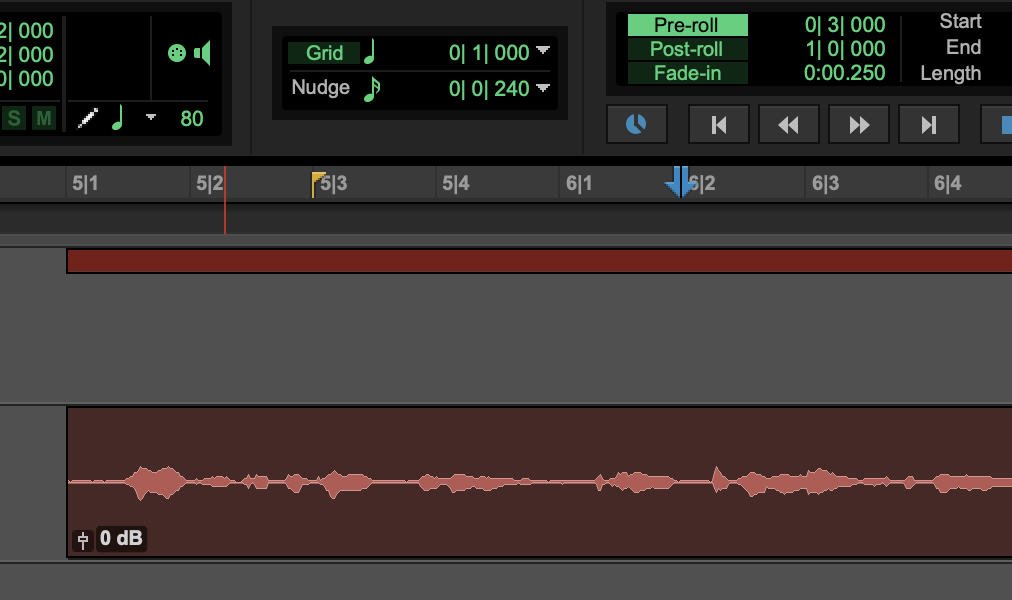Toggle Pre-roll off
Screen dimensions: 1012x600
coord(687,24)
